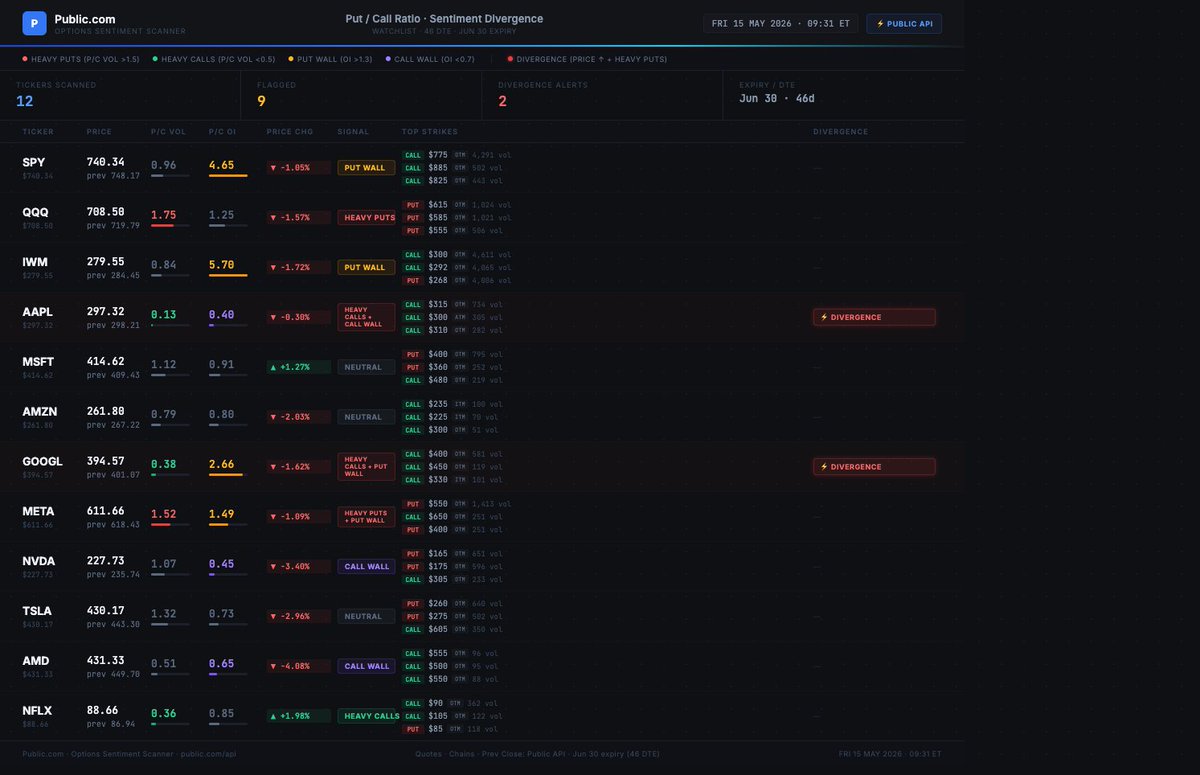Select the NVDA Call Wall signal badge
This screenshot has height=775, width=1200.
[x=366, y=566]
